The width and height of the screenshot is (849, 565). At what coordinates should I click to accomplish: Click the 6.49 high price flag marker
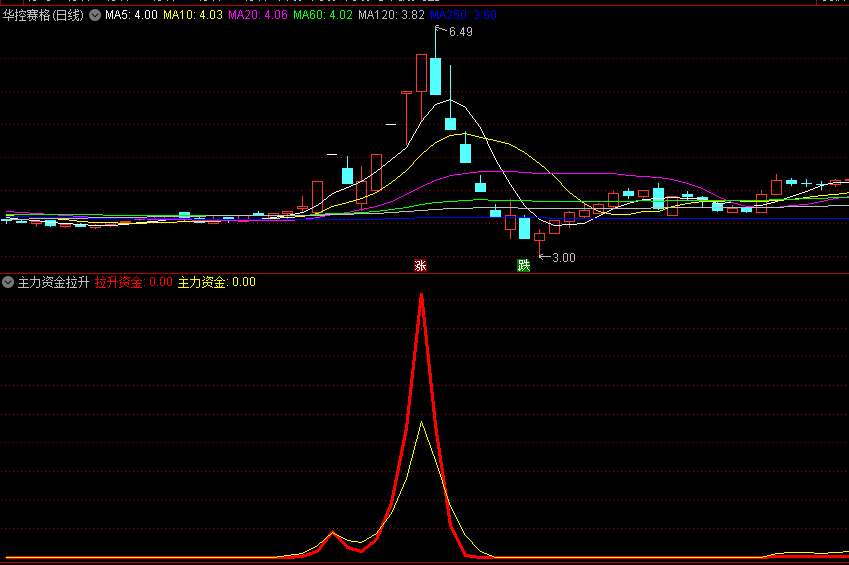[x=459, y=32]
